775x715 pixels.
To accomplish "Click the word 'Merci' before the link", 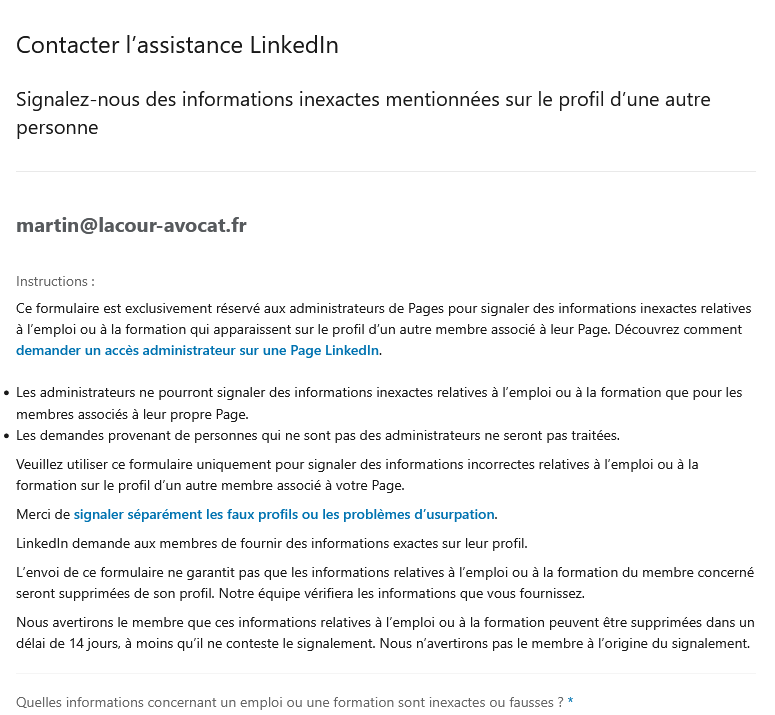I will [35, 514].
